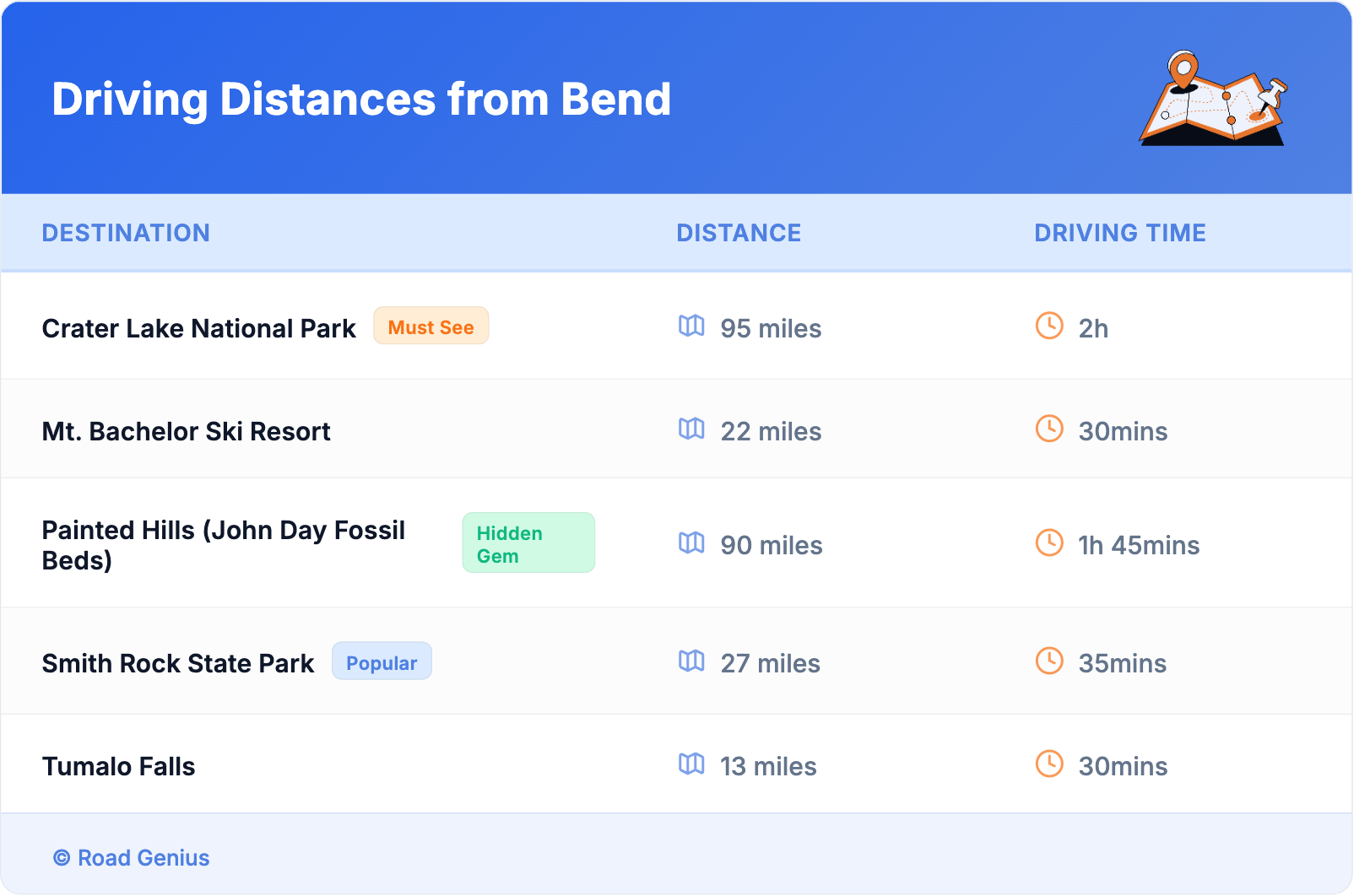
Task: Click the map illustration icon in header
Action: pos(1213,100)
